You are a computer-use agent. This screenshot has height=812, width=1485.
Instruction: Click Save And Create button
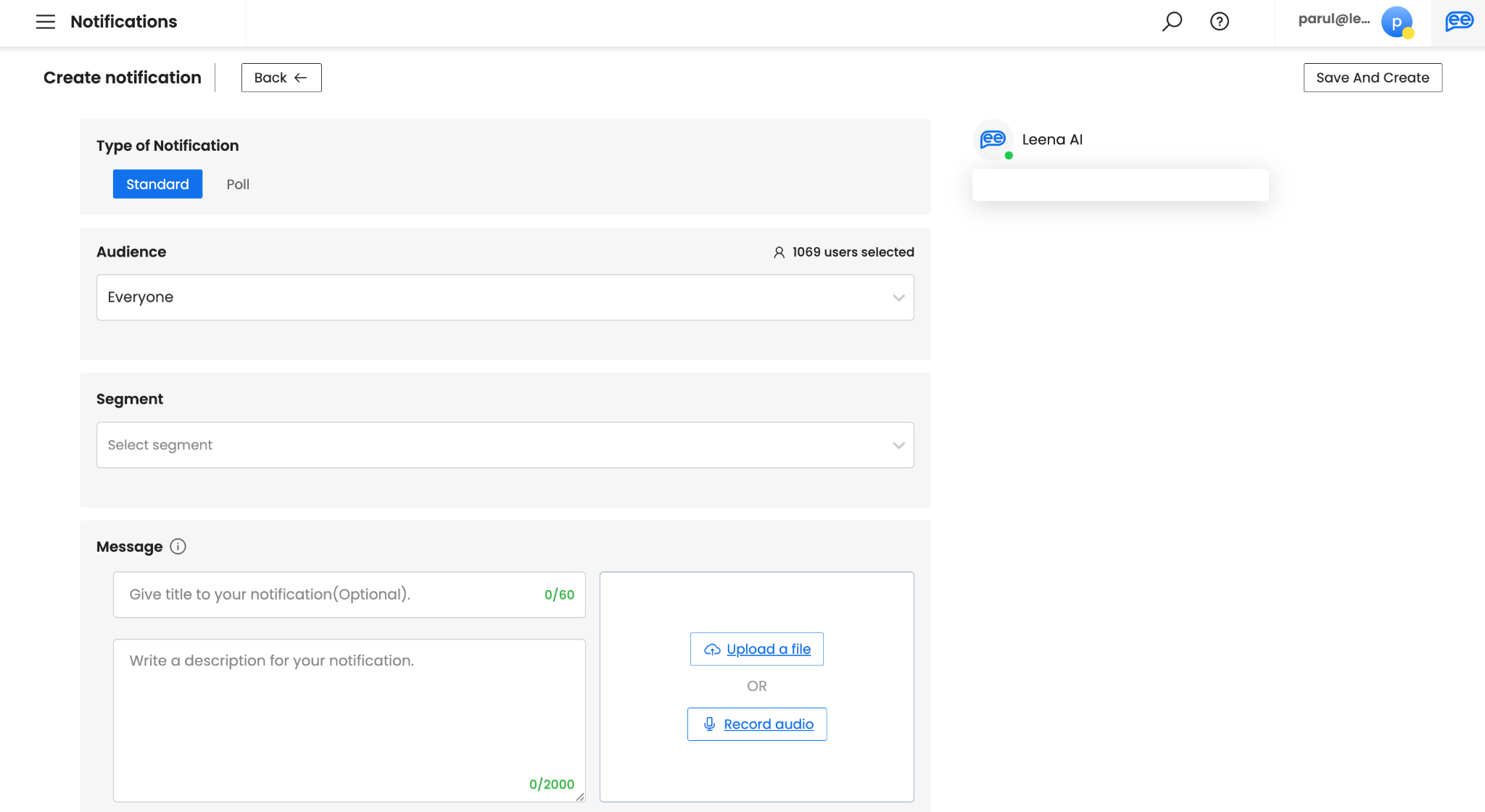[x=1373, y=78]
